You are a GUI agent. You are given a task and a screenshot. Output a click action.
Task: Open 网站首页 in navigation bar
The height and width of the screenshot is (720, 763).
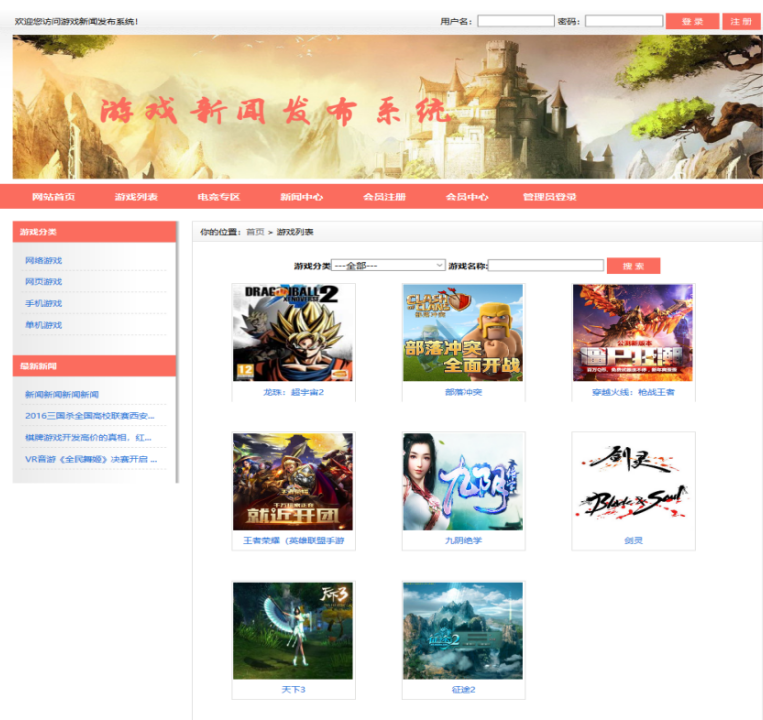54,197
